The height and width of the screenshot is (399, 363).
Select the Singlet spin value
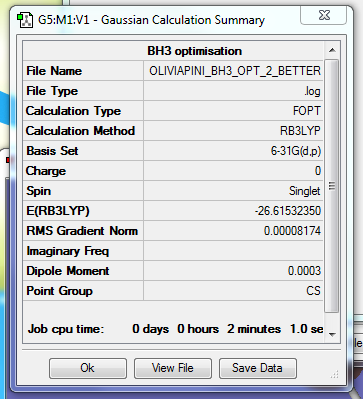click(304, 191)
